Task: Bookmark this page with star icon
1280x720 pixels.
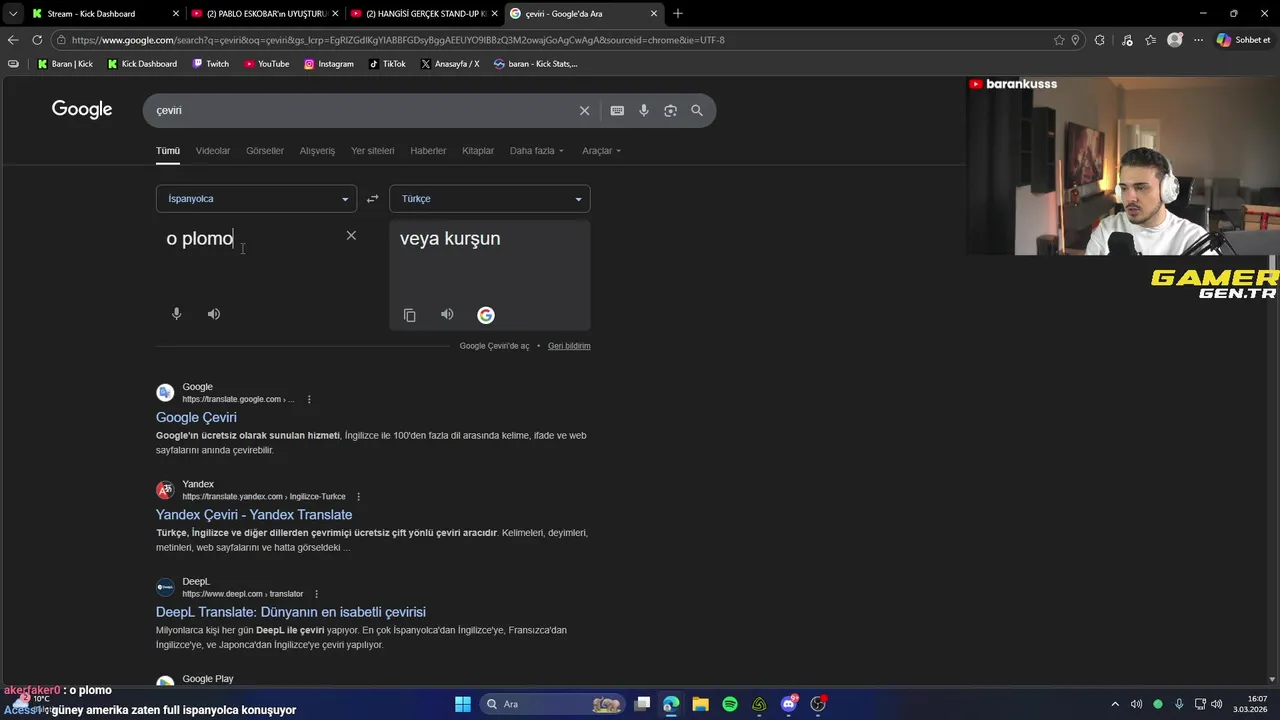Action: pyautogui.click(x=1059, y=40)
